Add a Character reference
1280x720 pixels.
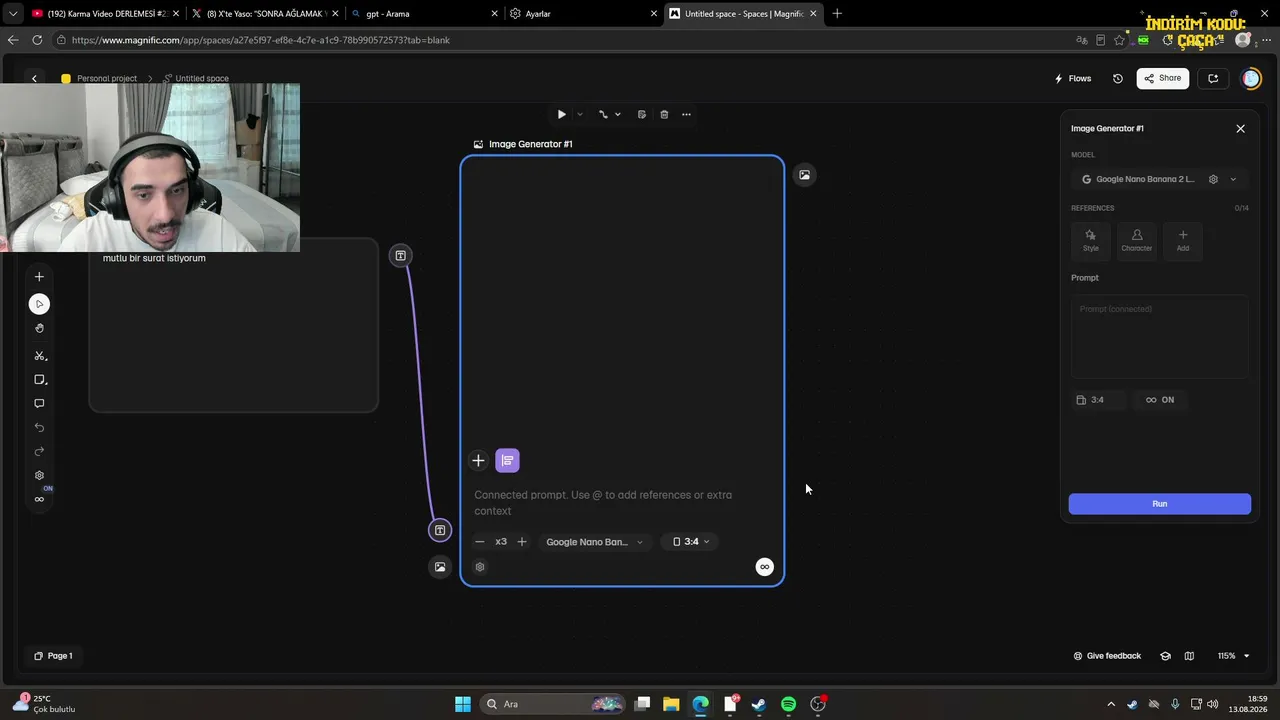1136,240
